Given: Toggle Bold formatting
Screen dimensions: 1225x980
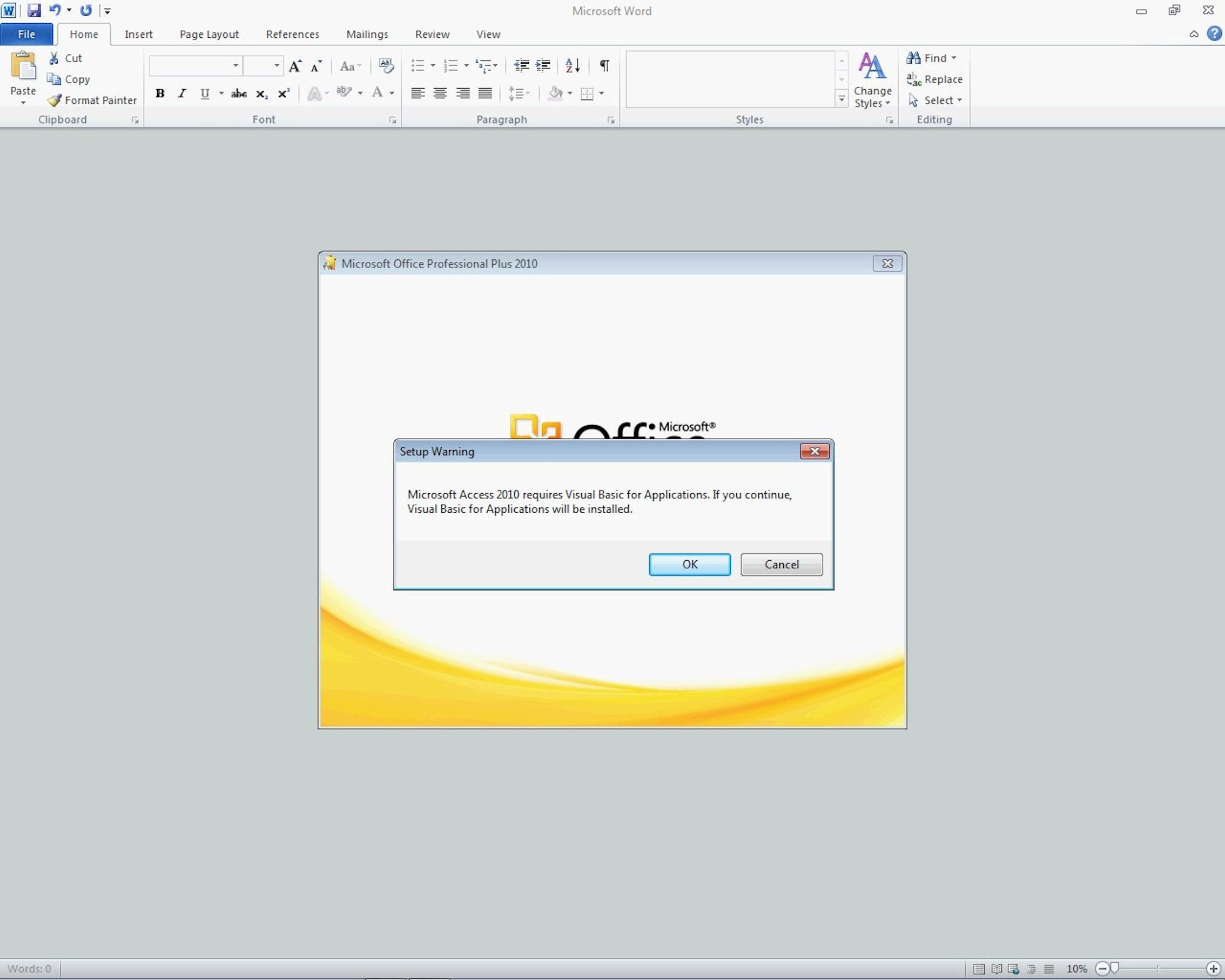Looking at the screenshot, I should pyautogui.click(x=160, y=93).
